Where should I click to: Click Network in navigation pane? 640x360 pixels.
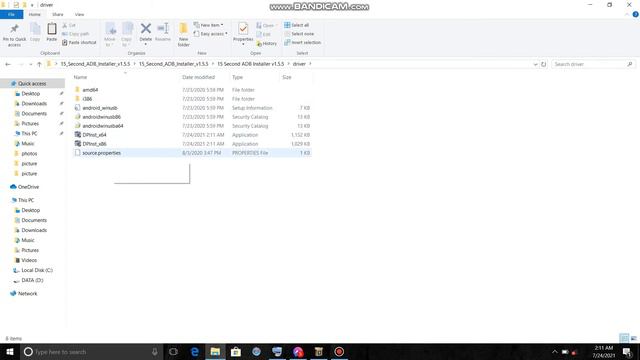click(x=27, y=293)
